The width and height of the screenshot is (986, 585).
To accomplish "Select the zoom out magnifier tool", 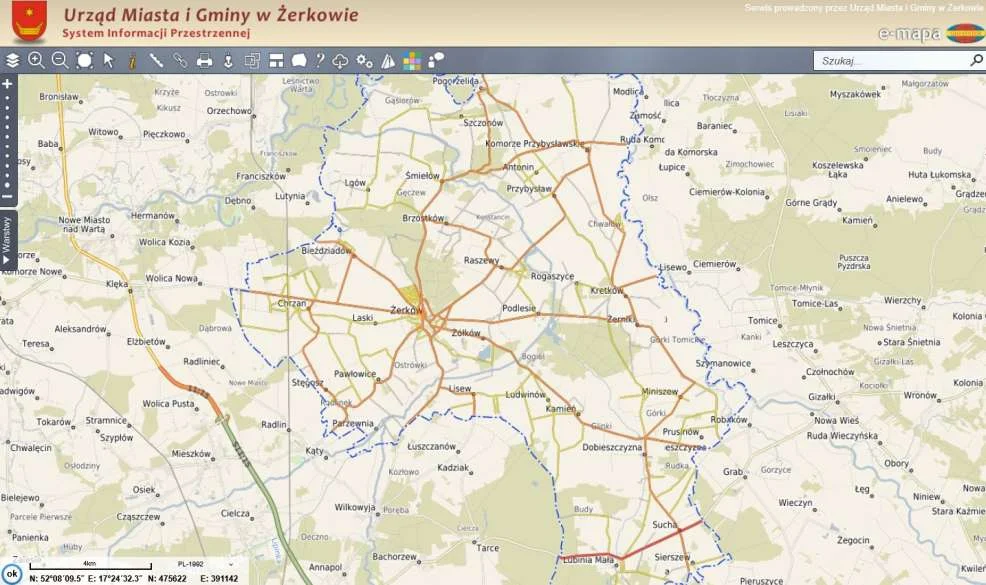I will click(60, 61).
